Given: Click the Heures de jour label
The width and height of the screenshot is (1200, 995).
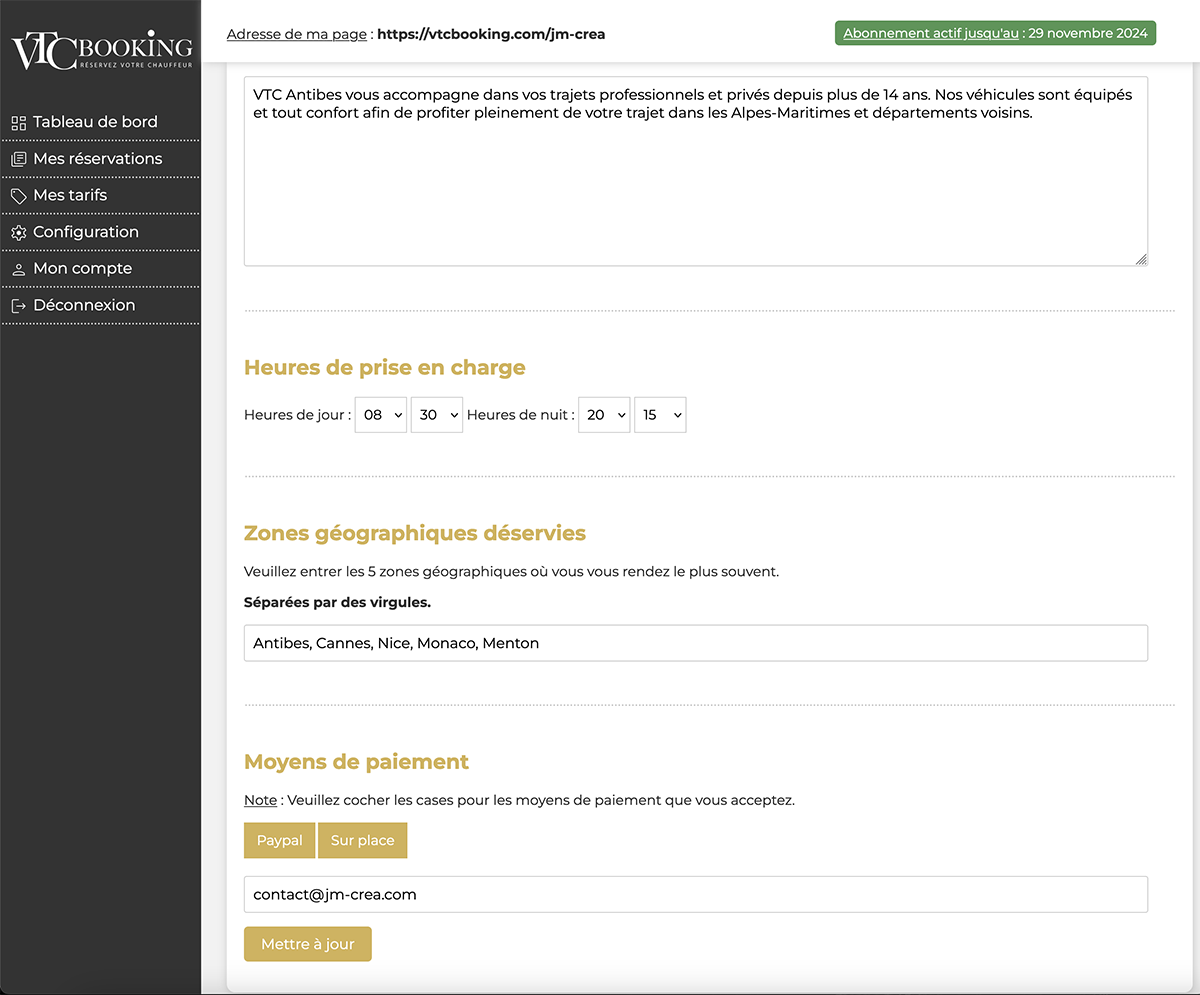Looking at the screenshot, I should 298,415.
